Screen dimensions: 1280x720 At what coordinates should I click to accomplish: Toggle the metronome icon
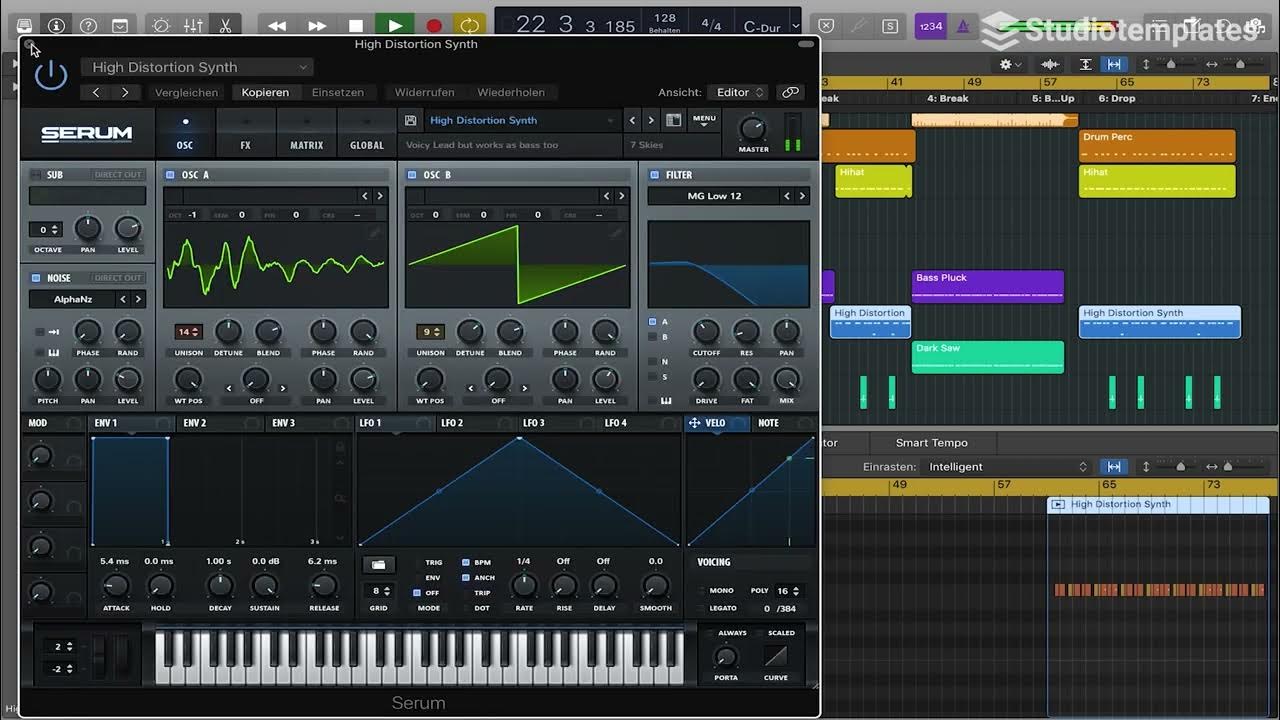(x=962, y=26)
